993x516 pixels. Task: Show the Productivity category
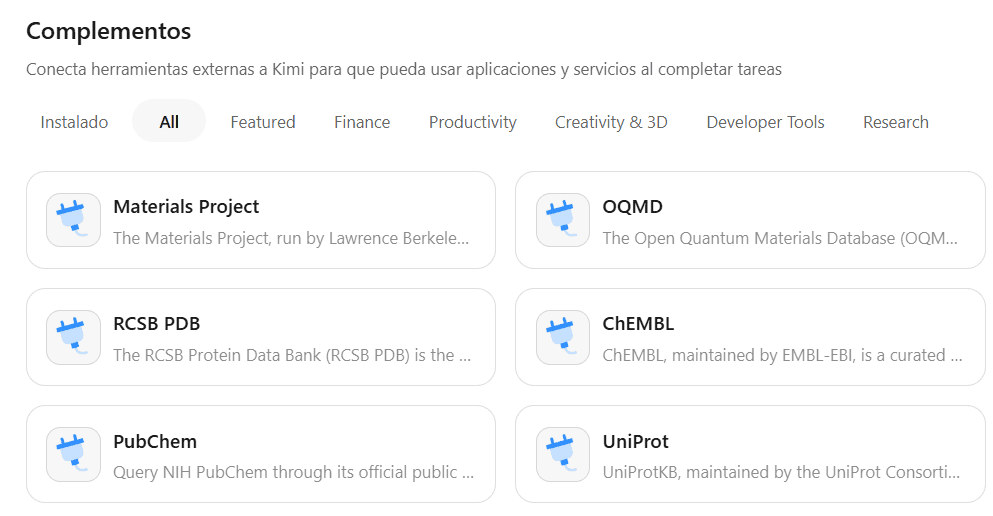coord(473,122)
